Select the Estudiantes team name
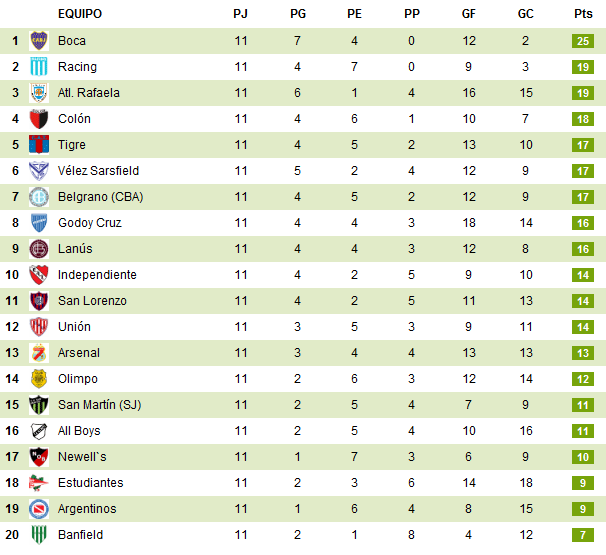 (x=91, y=483)
